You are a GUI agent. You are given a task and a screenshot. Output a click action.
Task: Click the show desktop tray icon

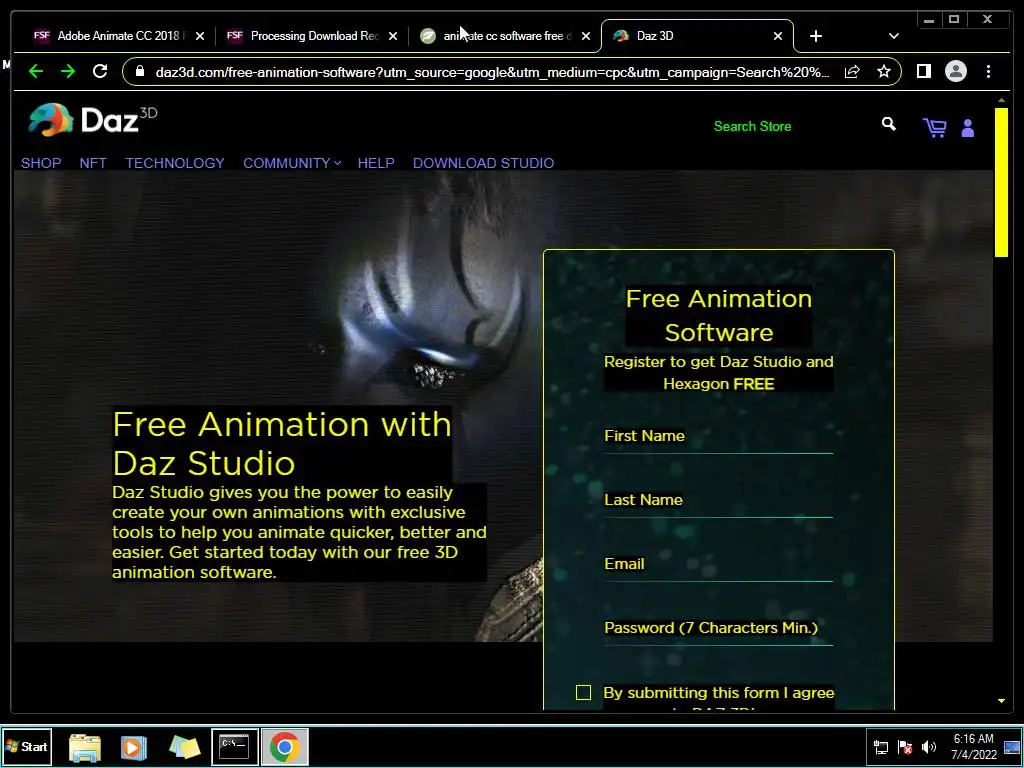(x=1012, y=747)
